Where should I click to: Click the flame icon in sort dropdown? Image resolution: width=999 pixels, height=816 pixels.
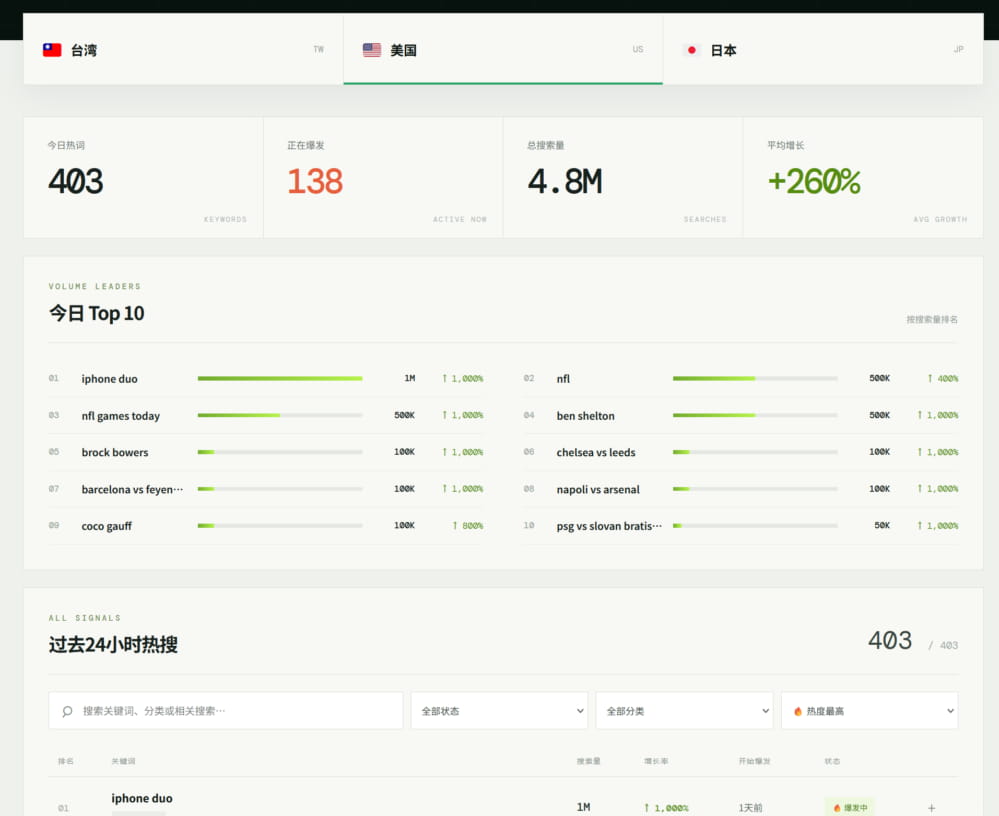[x=798, y=711]
